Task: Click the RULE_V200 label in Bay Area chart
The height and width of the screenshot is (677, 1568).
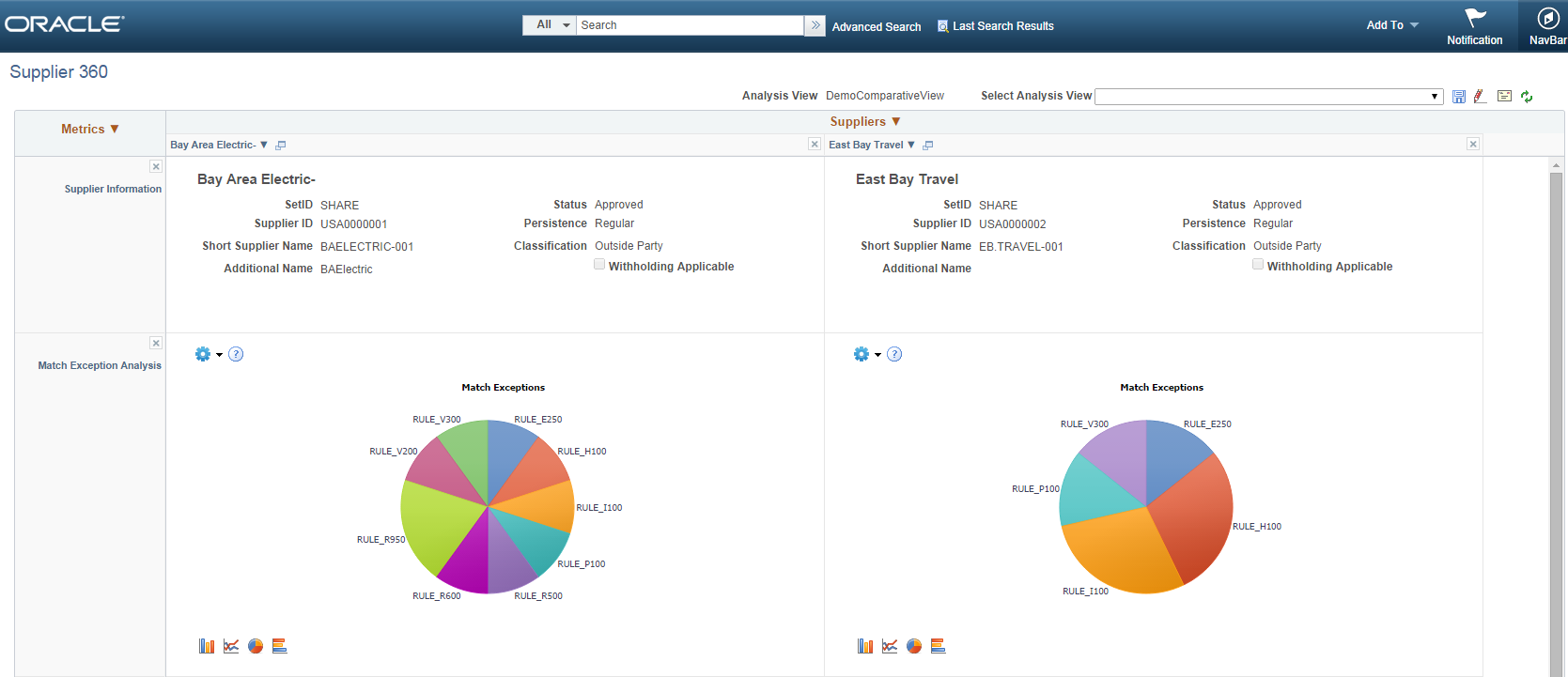Action: 394,452
